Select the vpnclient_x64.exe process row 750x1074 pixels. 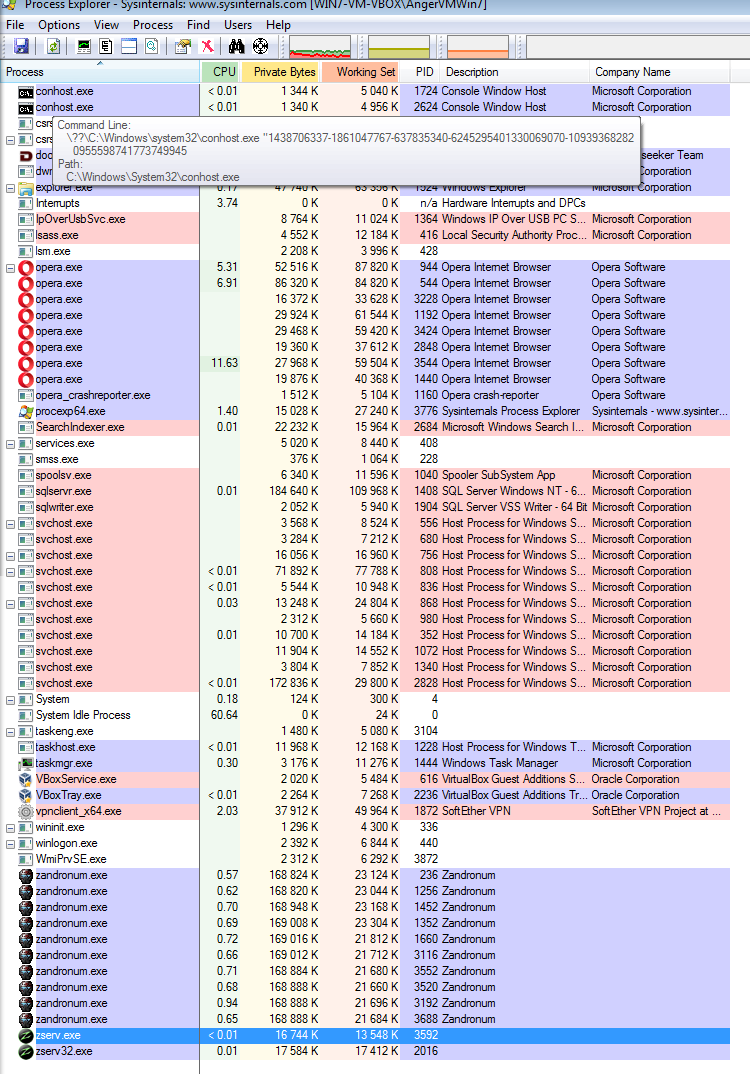78,811
